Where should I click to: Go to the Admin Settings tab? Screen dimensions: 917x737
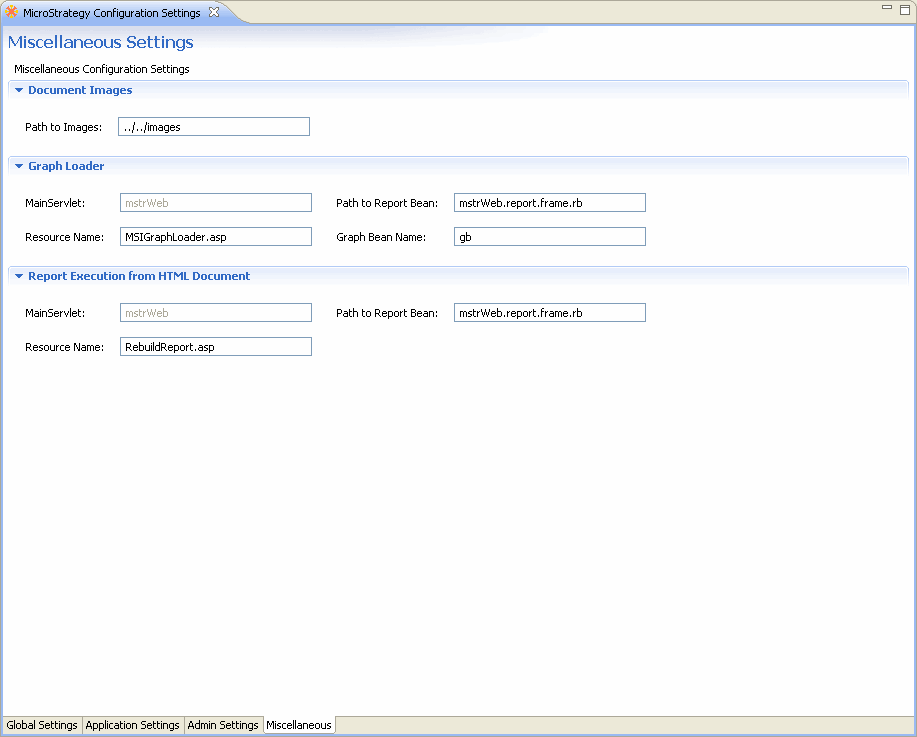click(x=223, y=725)
